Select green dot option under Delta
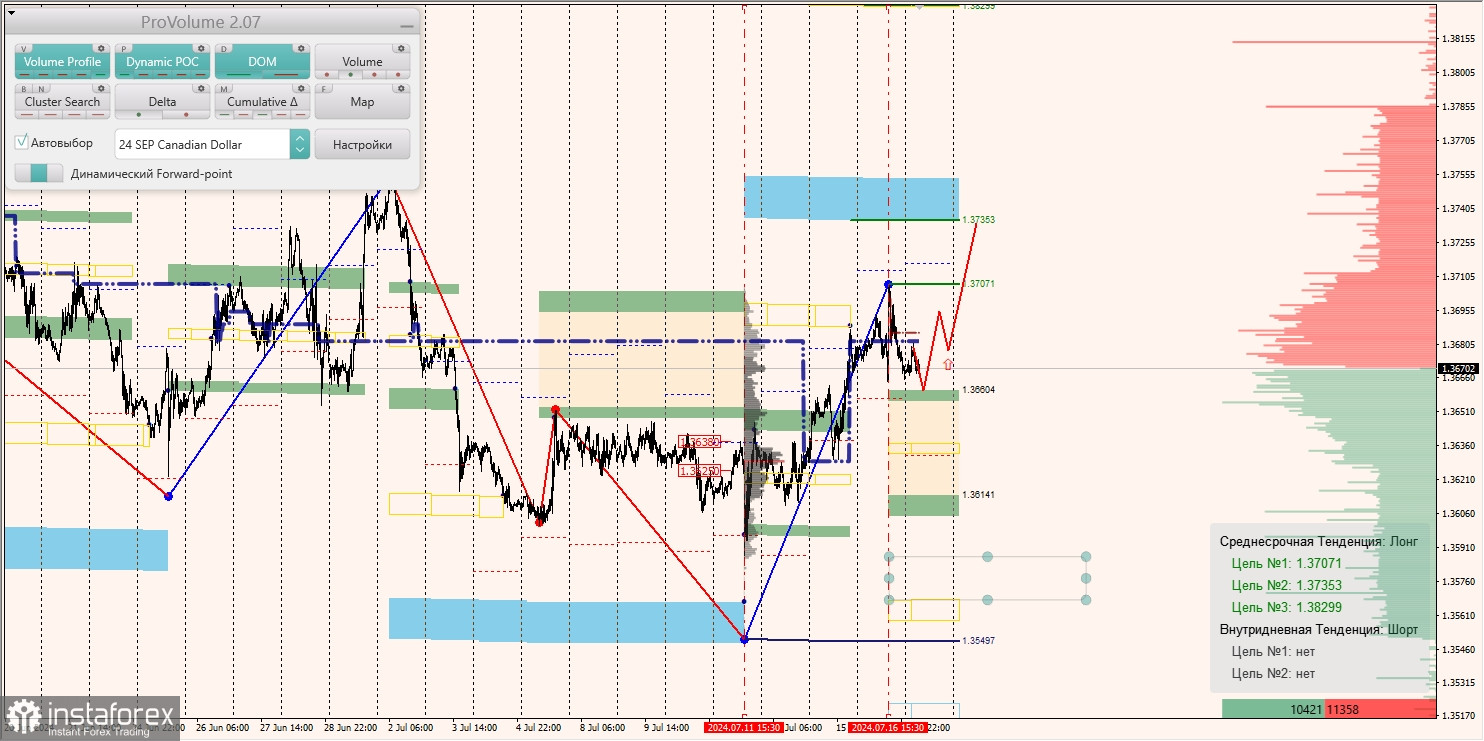The image size is (1484, 741). tap(139, 115)
